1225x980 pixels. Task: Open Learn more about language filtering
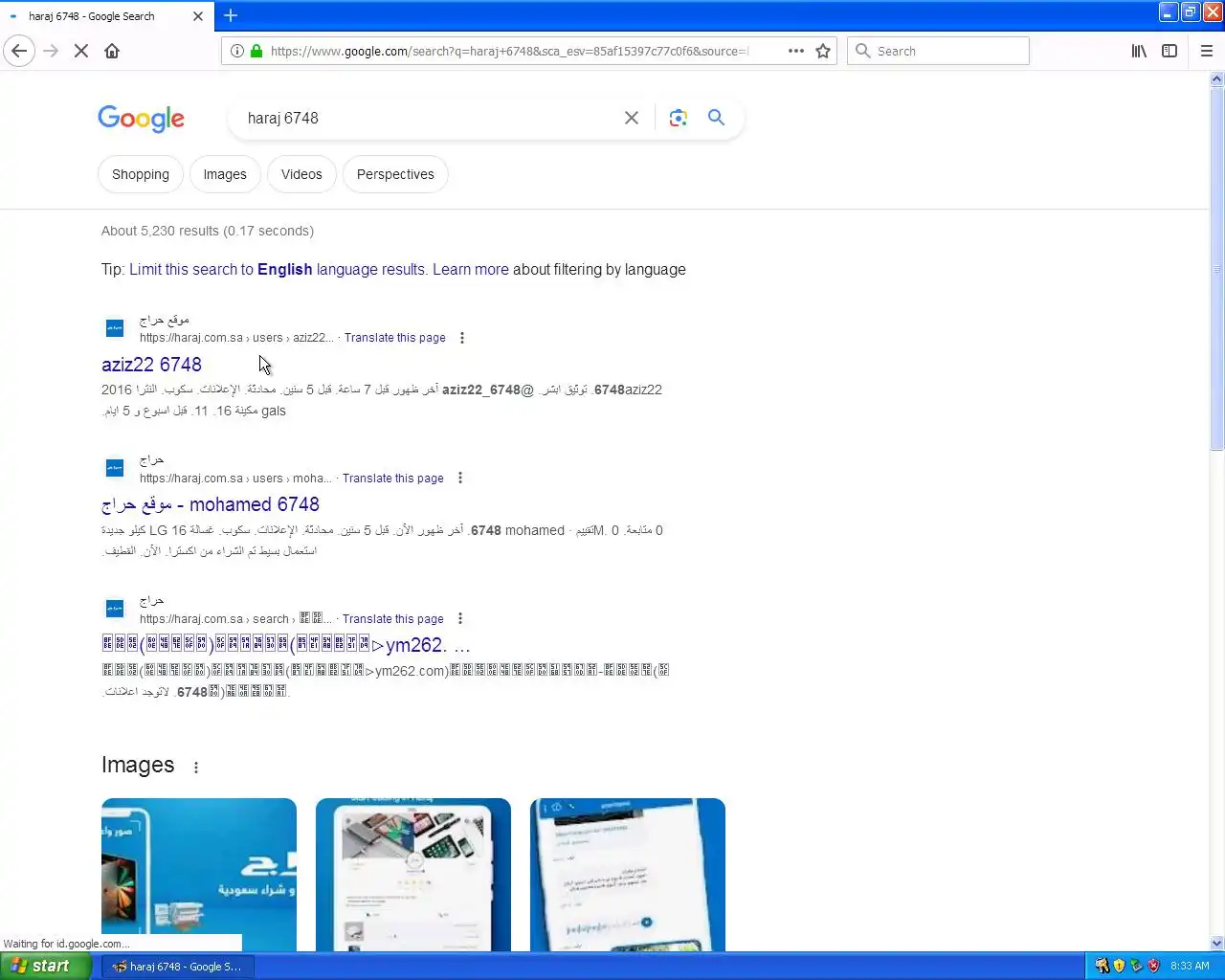click(471, 270)
